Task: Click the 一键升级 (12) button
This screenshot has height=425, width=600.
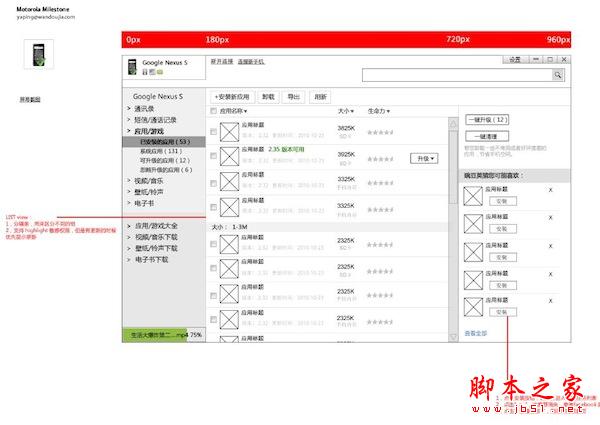Action: tap(487, 120)
